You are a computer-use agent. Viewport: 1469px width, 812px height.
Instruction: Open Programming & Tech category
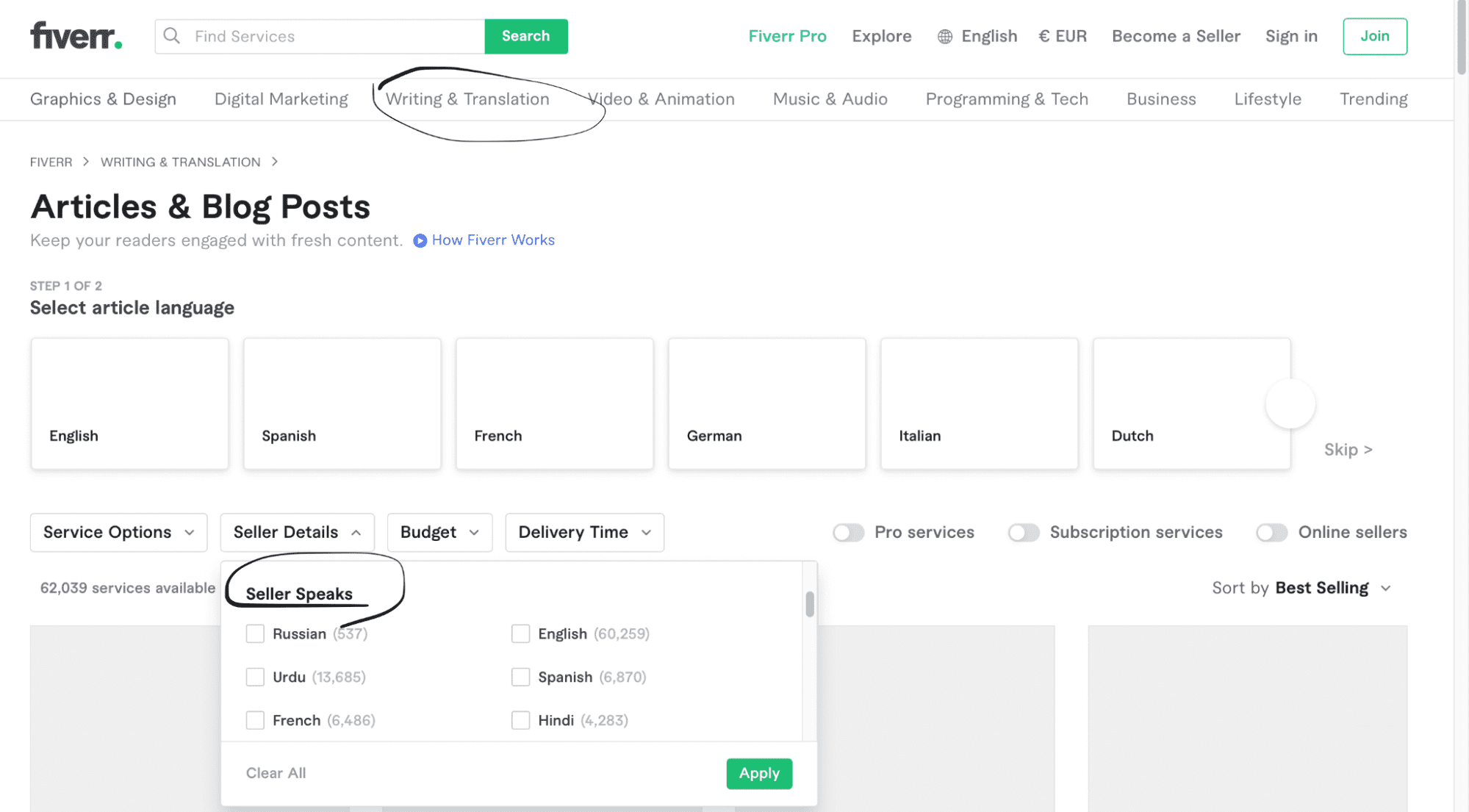(x=1006, y=99)
